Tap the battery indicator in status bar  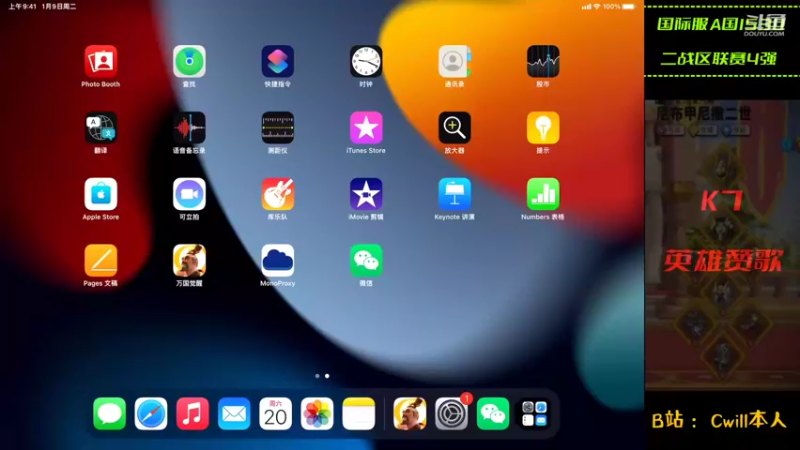tap(629, 7)
